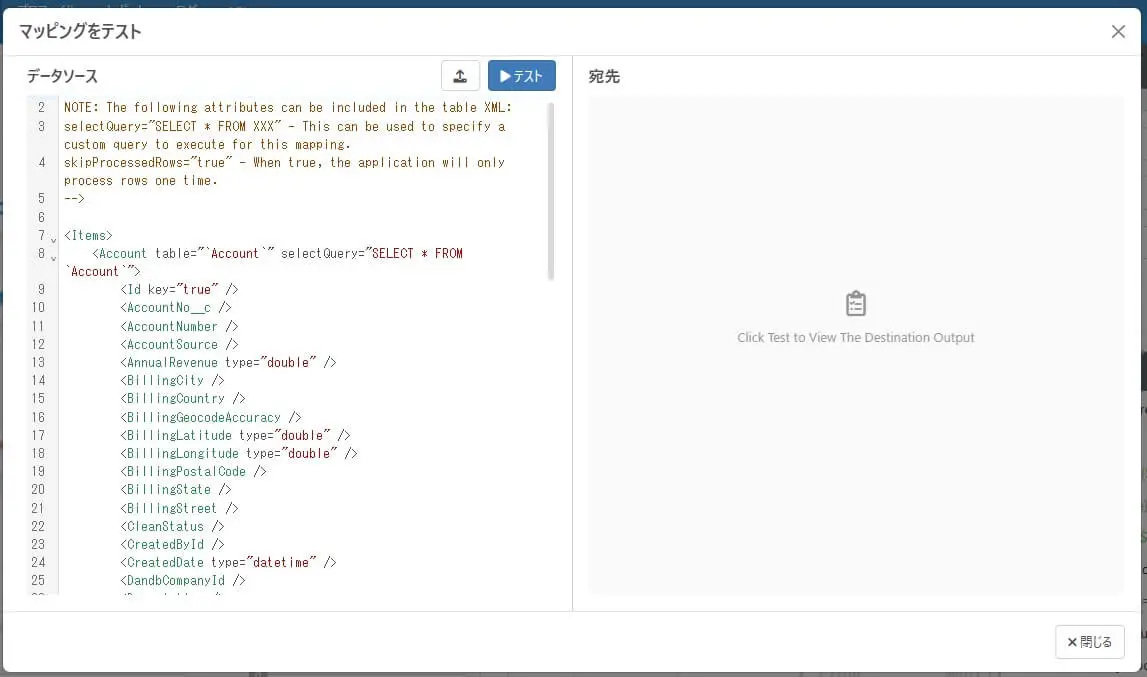Close the dialog with the X icon
1147x677 pixels.
point(1118,31)
